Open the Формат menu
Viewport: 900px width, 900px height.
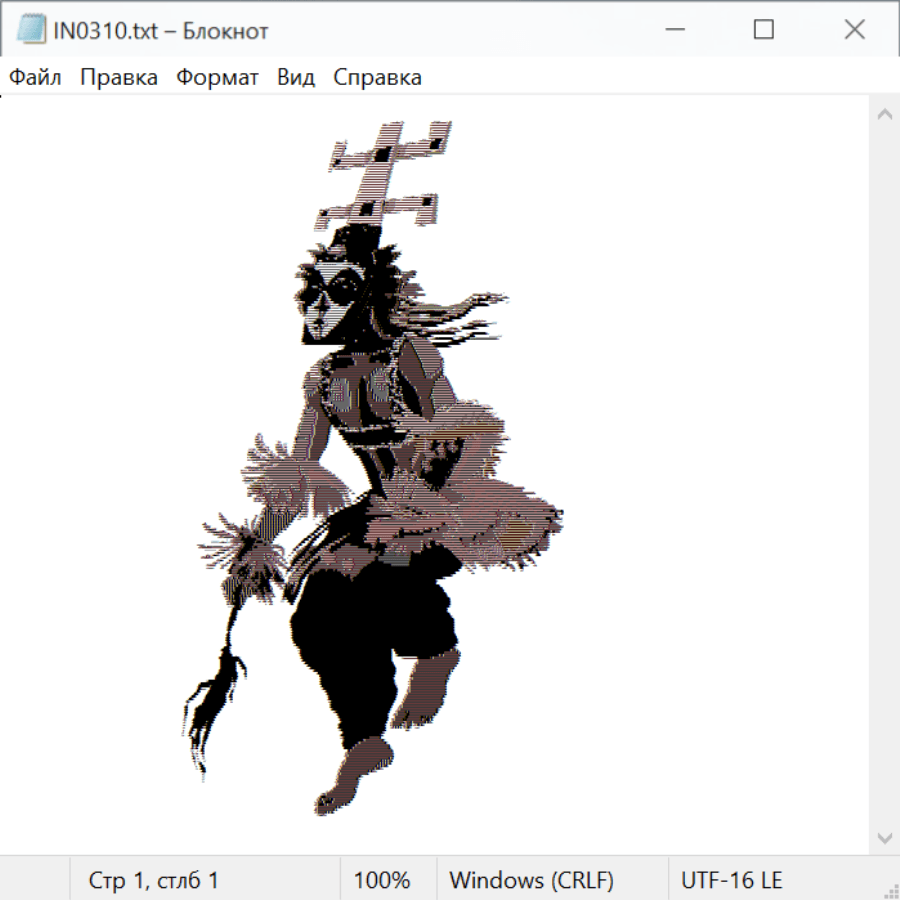pyautogui.click(x=217, y=77)
